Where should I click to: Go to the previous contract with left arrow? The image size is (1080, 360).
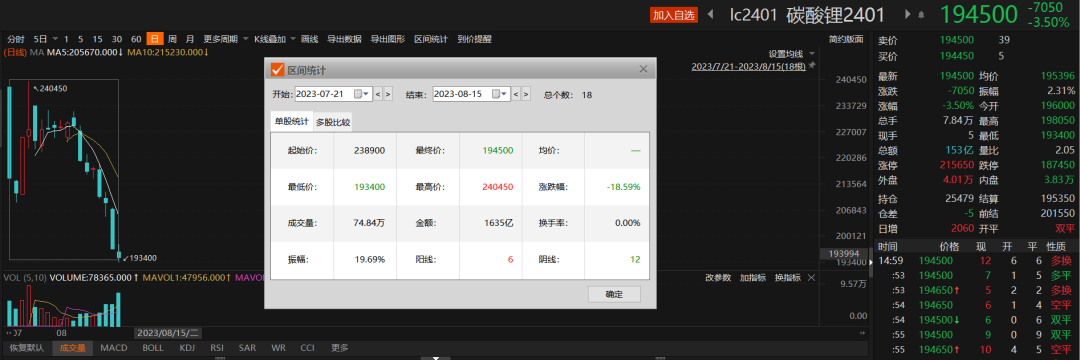[x=711, y=14]
